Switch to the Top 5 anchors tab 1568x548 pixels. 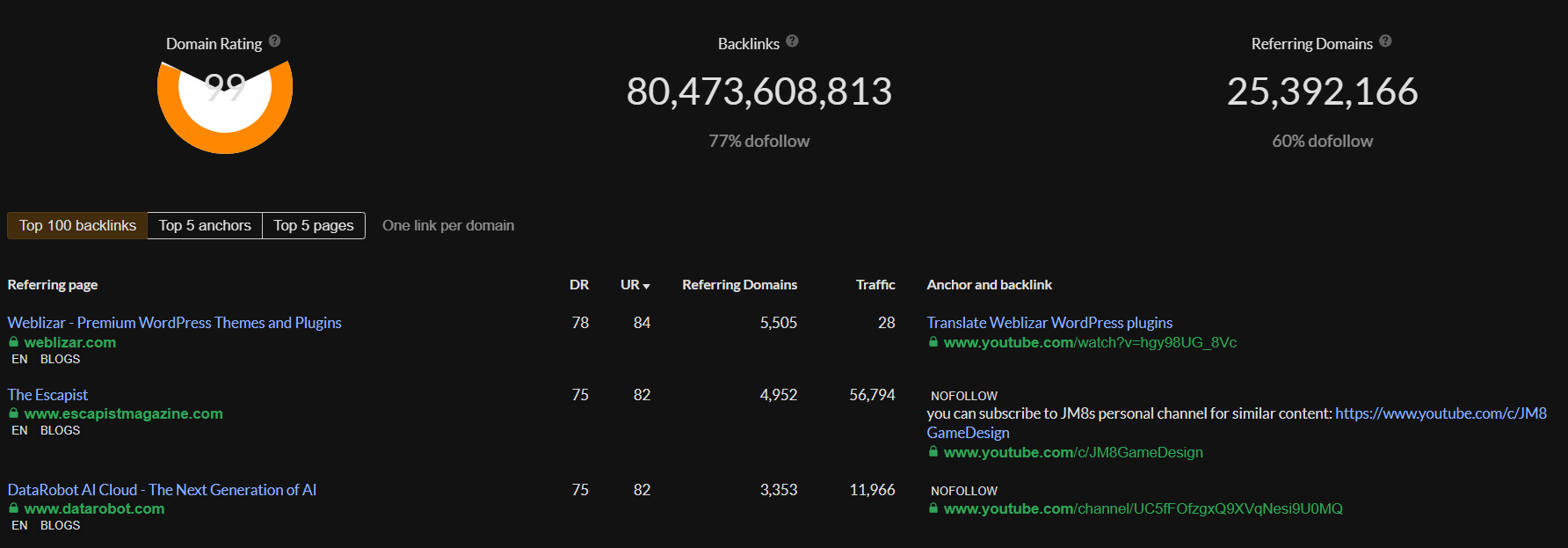tap(205, 226)
